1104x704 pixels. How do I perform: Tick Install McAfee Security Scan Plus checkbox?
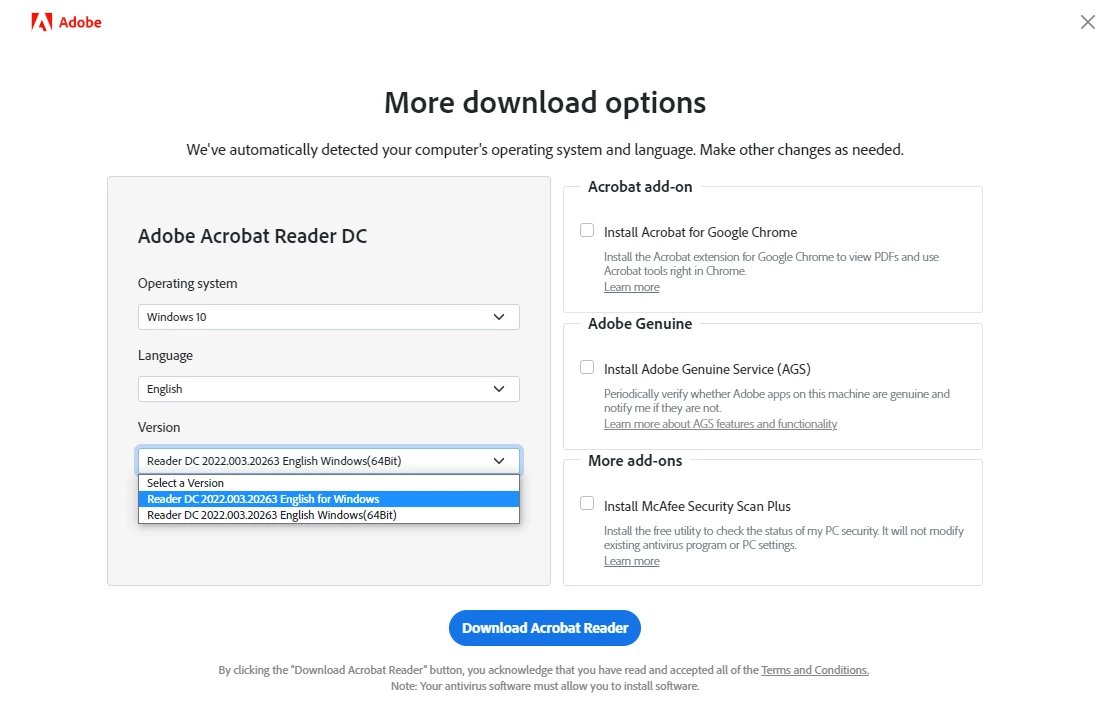pos(586,503)
